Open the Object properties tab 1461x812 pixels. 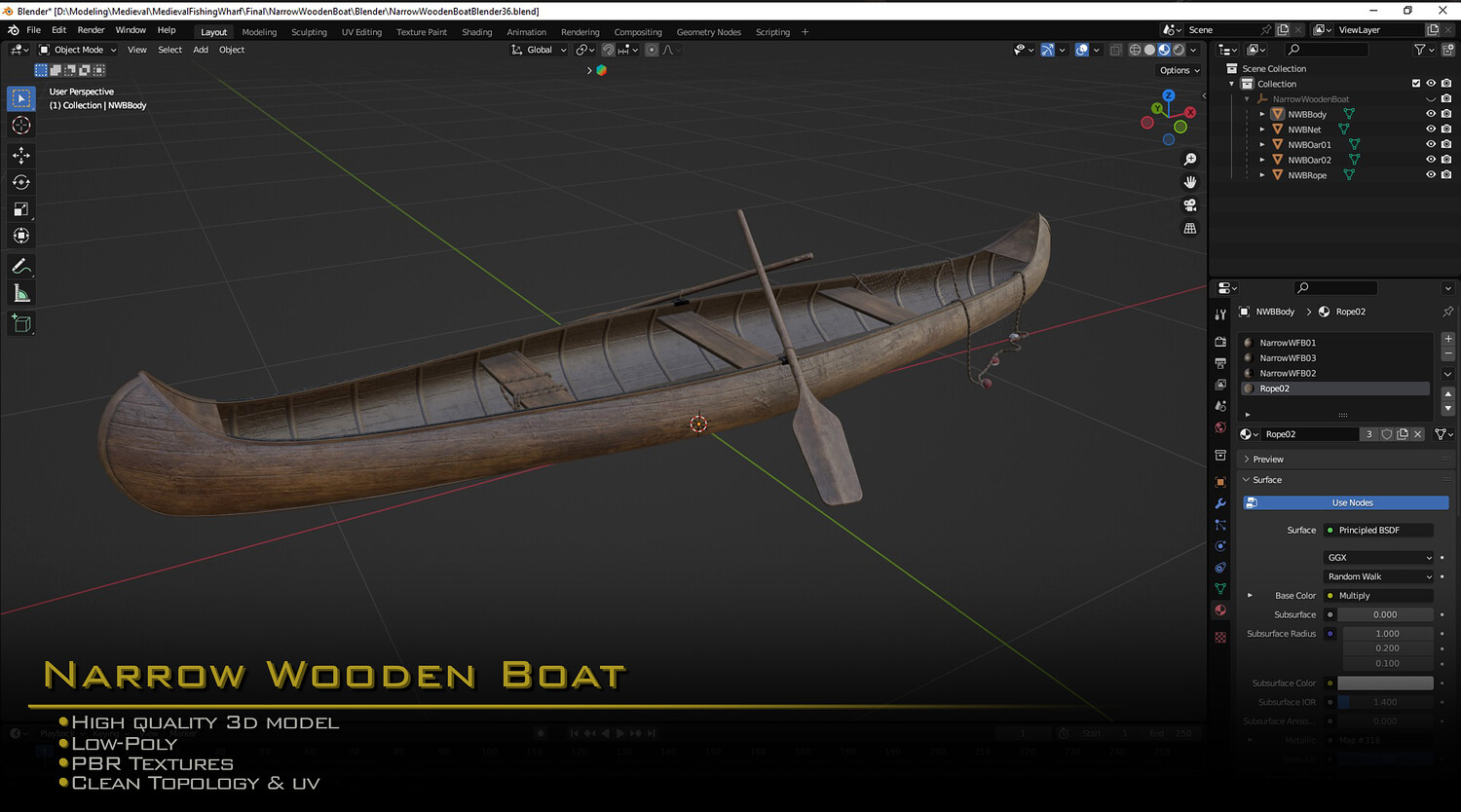[x=1220, y=482]
